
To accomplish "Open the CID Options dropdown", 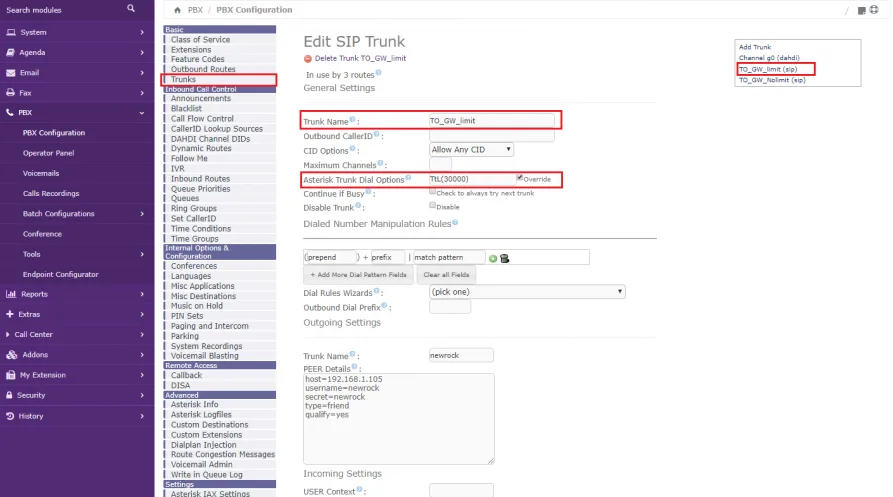I will pos(471,149).
